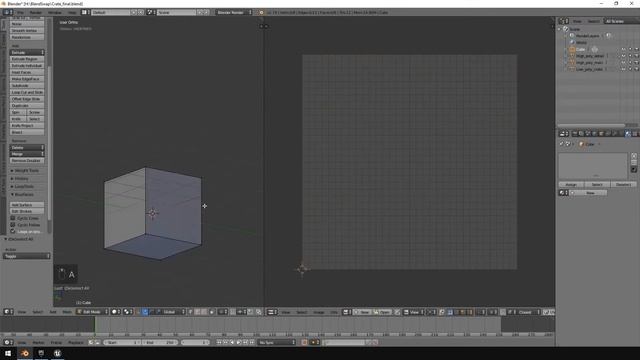Click the pivot point selector icon

[128, 312]
